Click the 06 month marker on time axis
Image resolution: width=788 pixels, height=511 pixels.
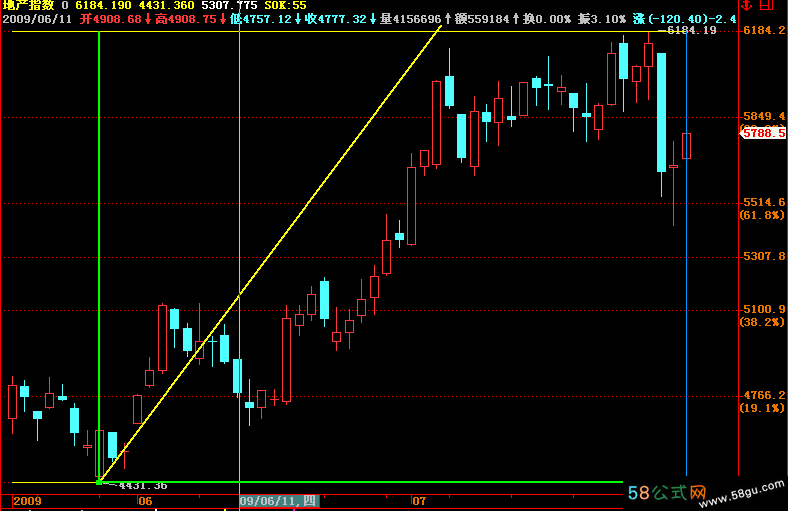click(145, 501)
